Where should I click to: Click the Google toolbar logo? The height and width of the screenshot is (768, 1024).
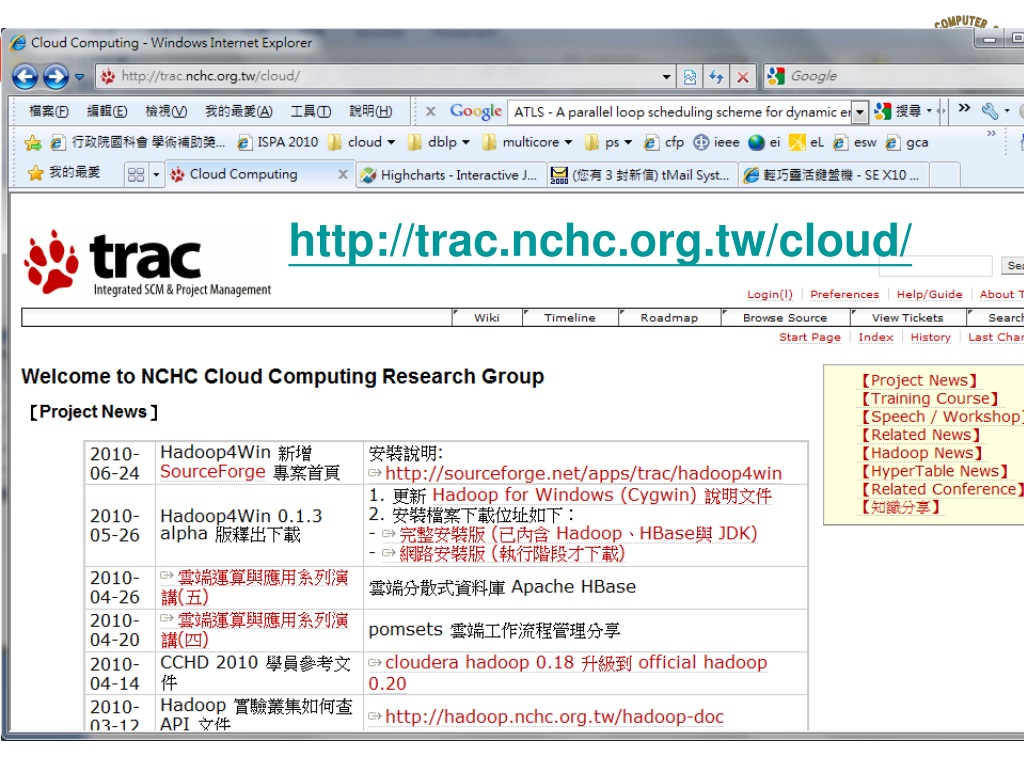pos(475,111)
